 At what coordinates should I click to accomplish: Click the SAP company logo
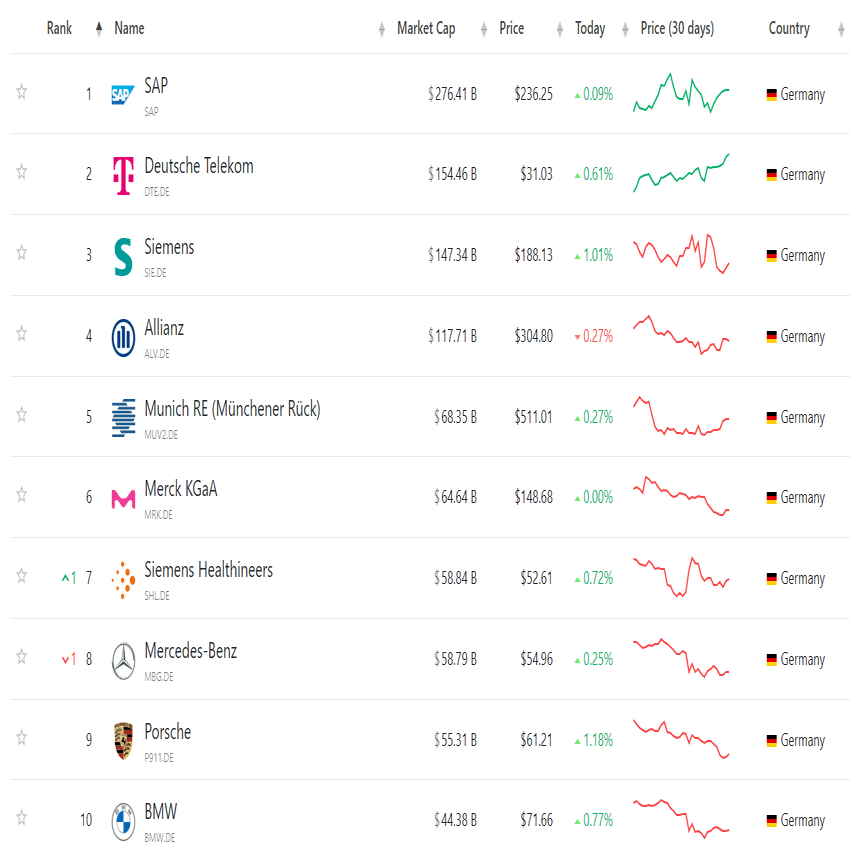123,95
